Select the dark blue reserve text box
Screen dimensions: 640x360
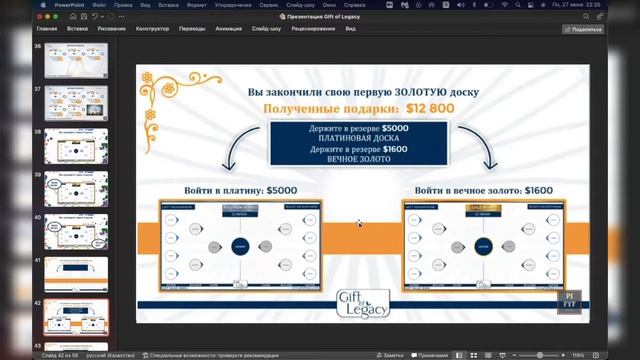(x=359, y=144)
